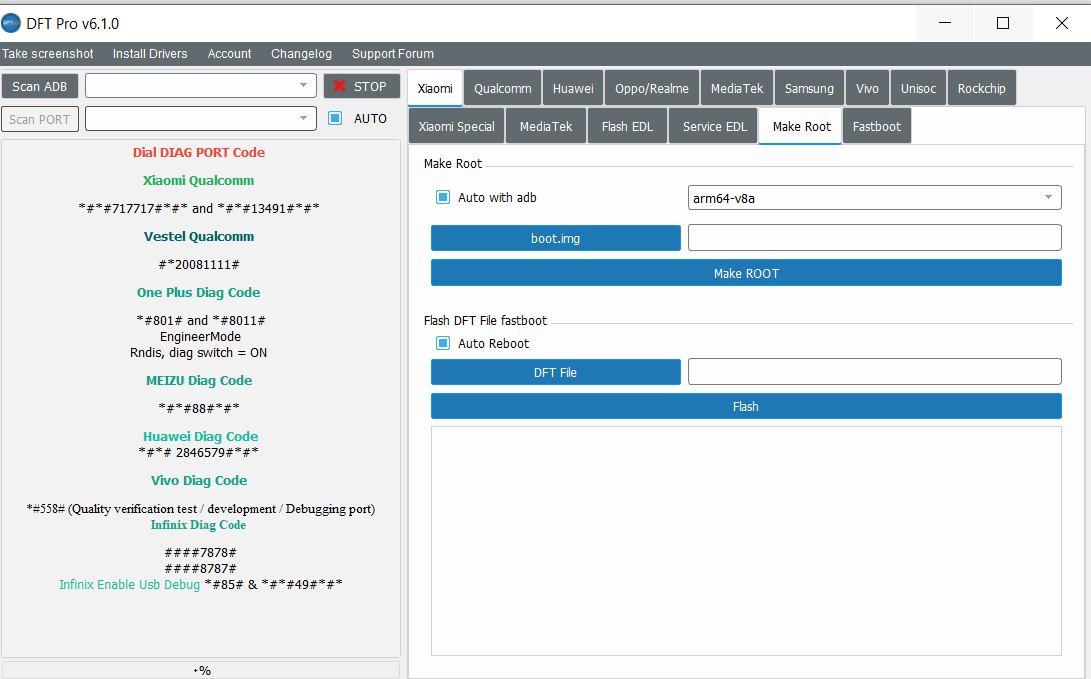Click the MEIZU Diag Code heading
This screenshot has width=1091, height=679.
coord(199,381)
